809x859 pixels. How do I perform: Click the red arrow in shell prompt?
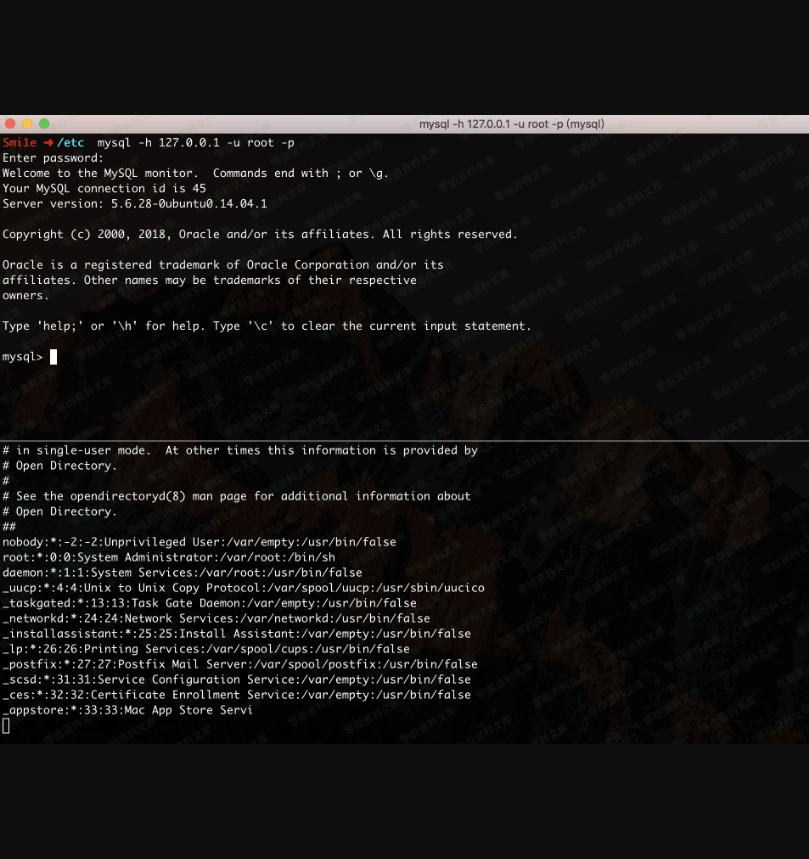click(x=47, y=143)
